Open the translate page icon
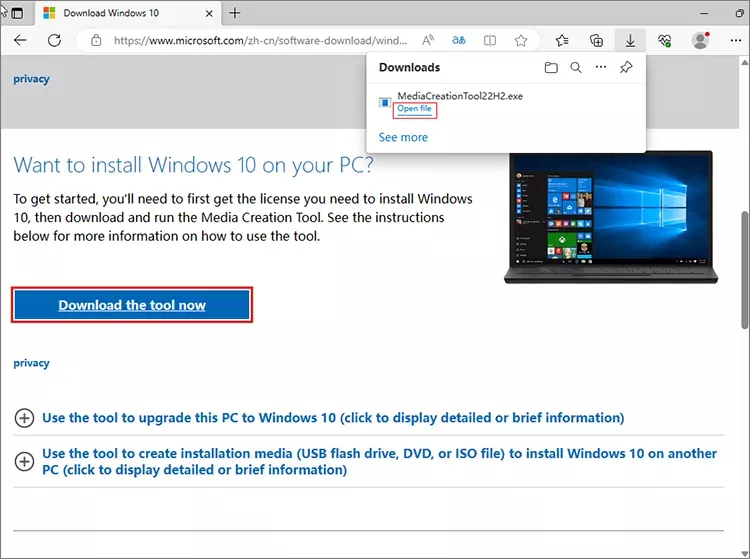 [x=459, y=40]
